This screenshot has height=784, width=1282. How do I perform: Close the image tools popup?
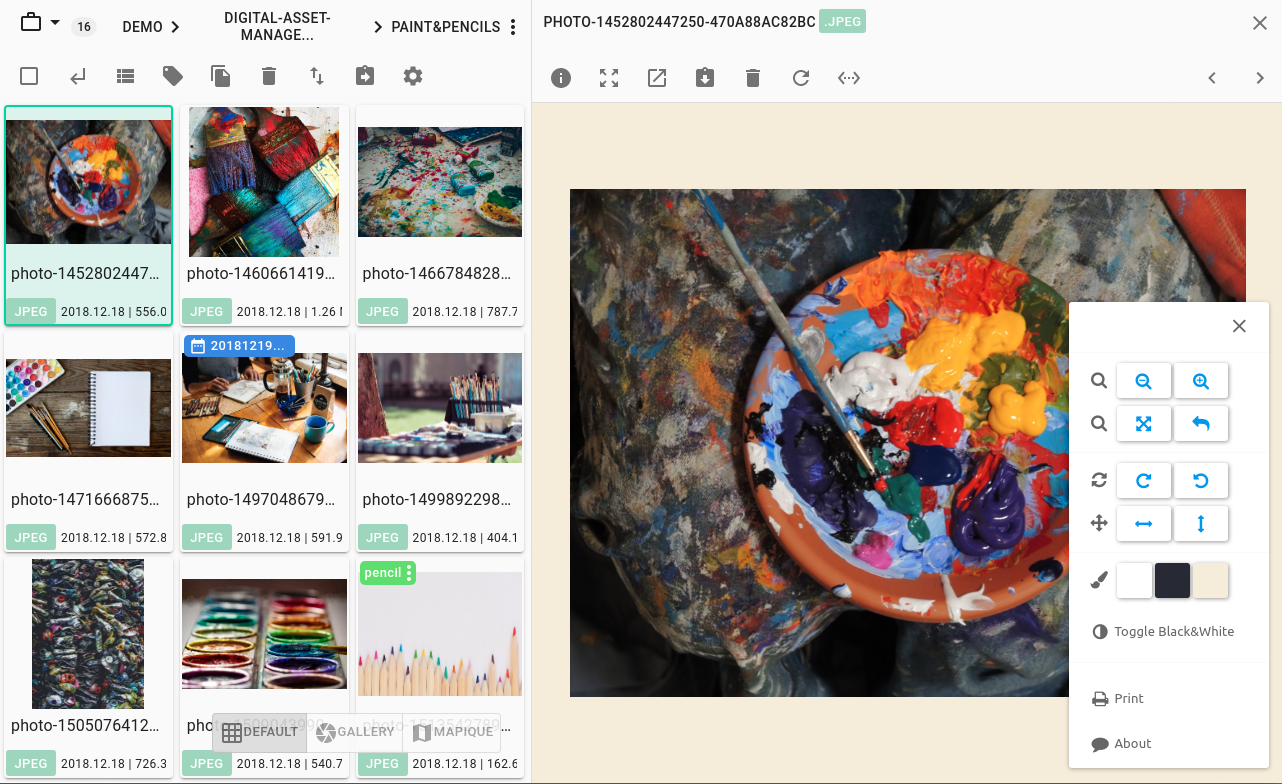pyautogui.click(x=1239, y=326)
